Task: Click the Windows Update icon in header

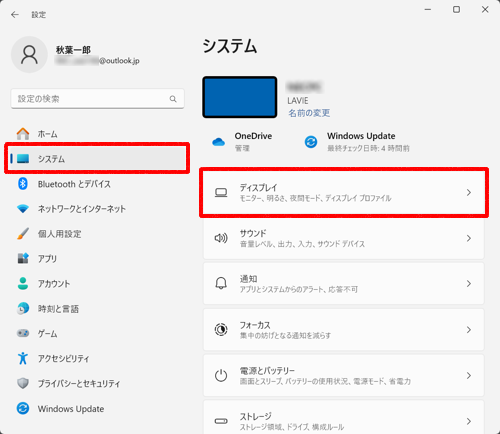Action: tap(311, 142)
